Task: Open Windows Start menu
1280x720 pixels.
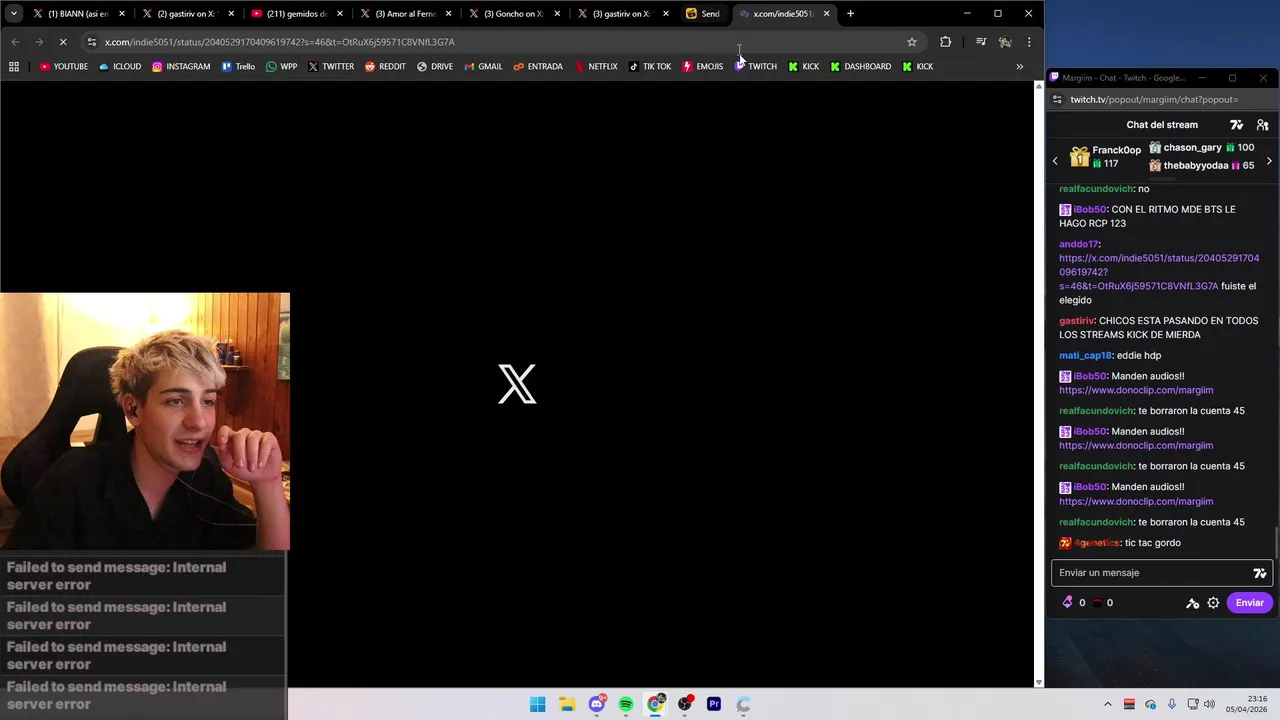Action: (537, 704)
